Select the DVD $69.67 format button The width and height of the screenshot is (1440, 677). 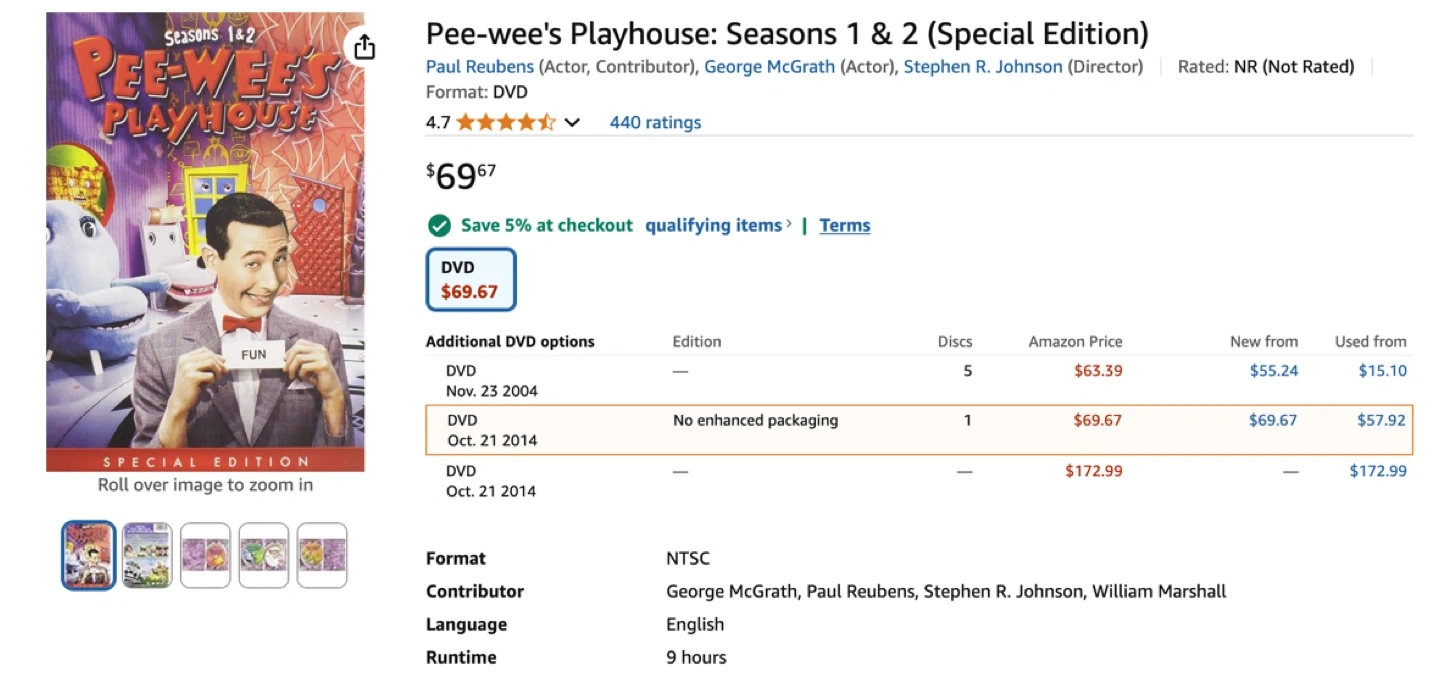click(471, 280)
